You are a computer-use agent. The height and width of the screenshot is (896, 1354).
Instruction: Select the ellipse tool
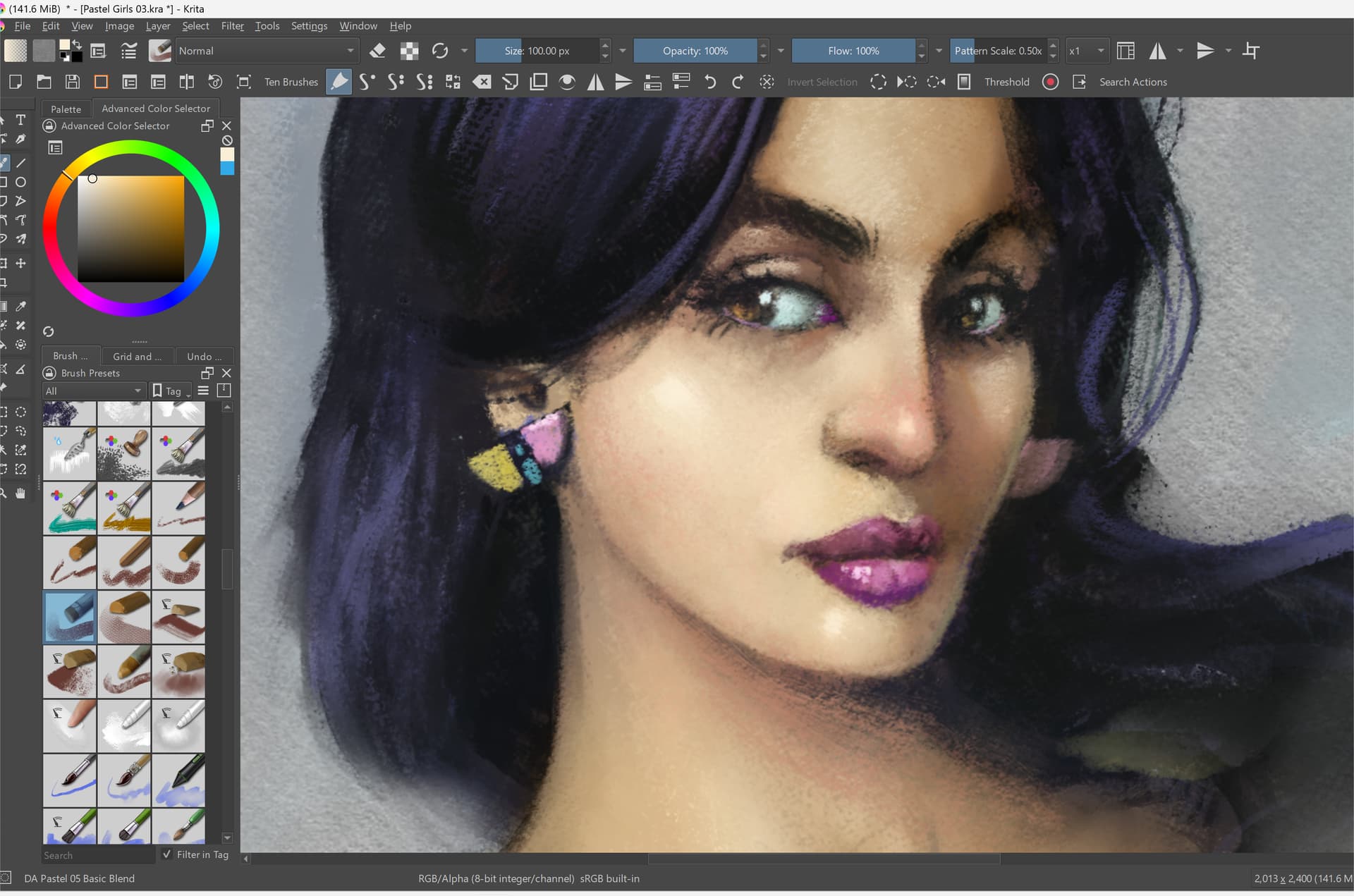20,182
